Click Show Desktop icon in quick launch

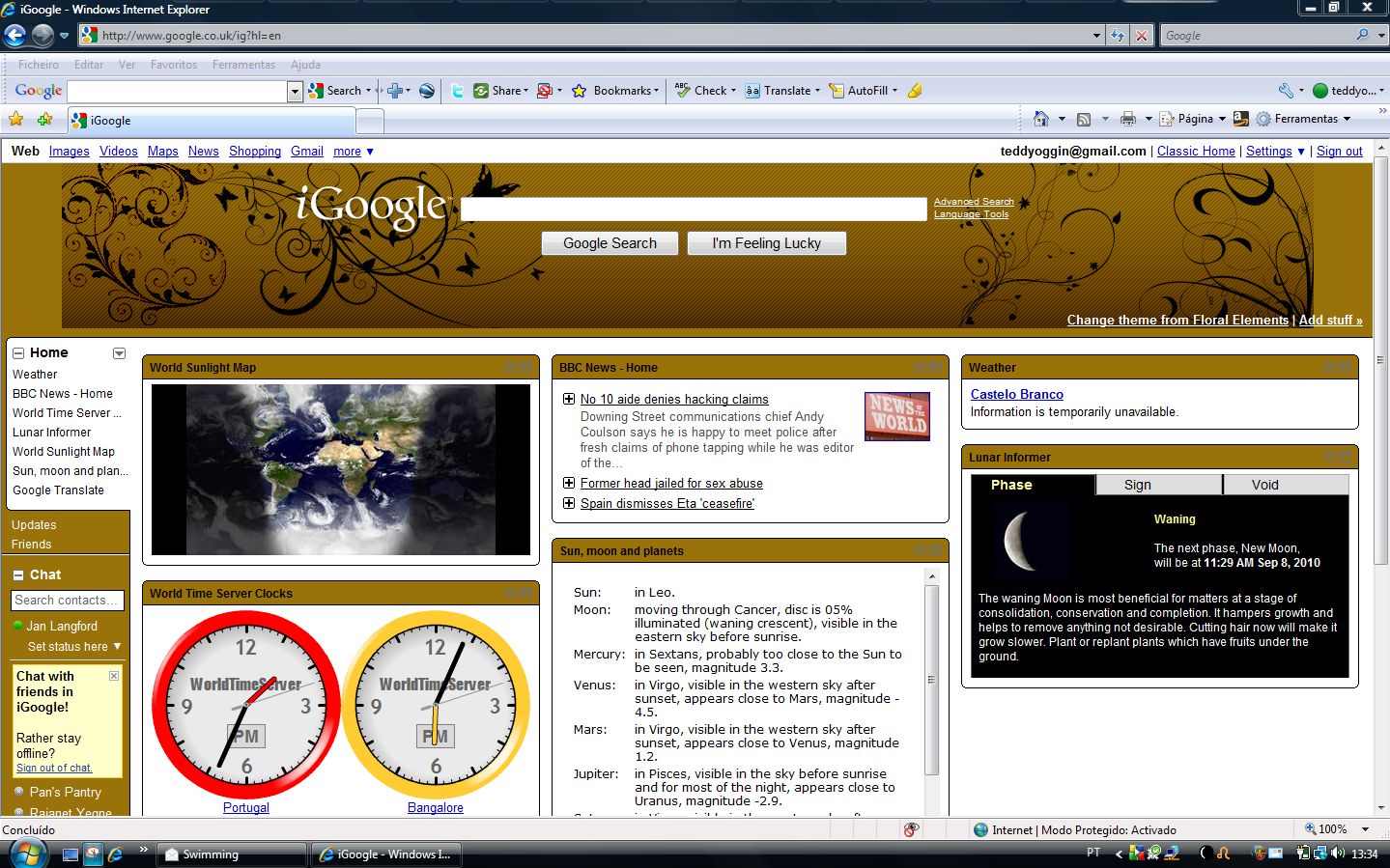click(70, 854)
